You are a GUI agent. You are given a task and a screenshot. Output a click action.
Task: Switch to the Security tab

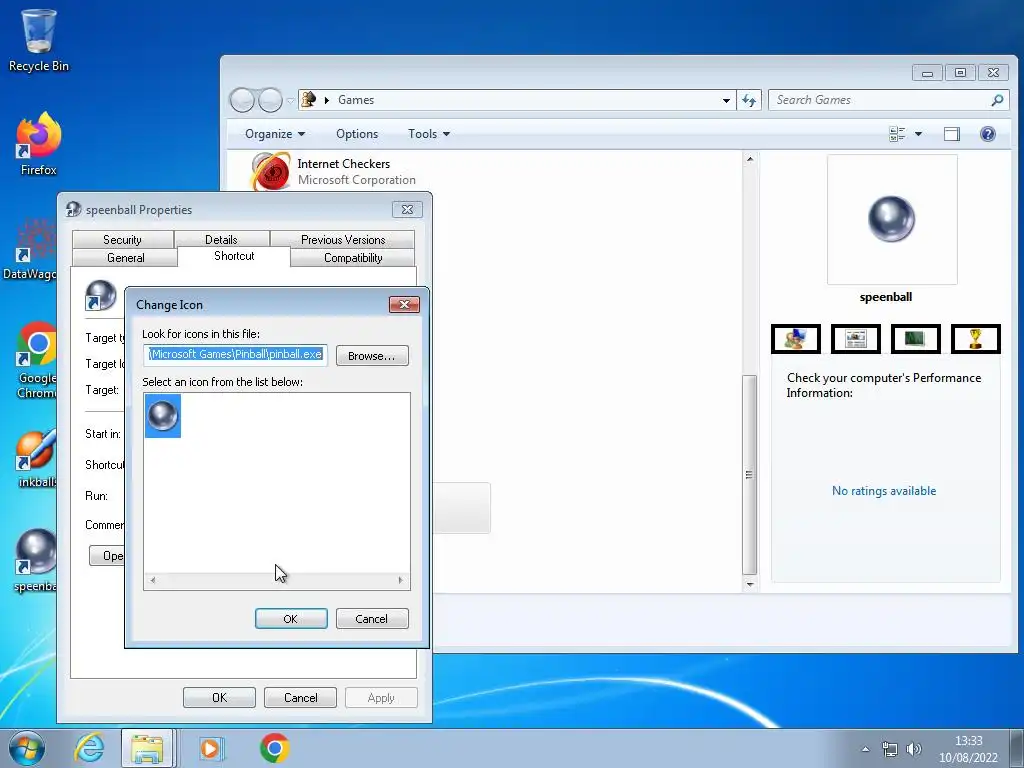coord(122,240)
